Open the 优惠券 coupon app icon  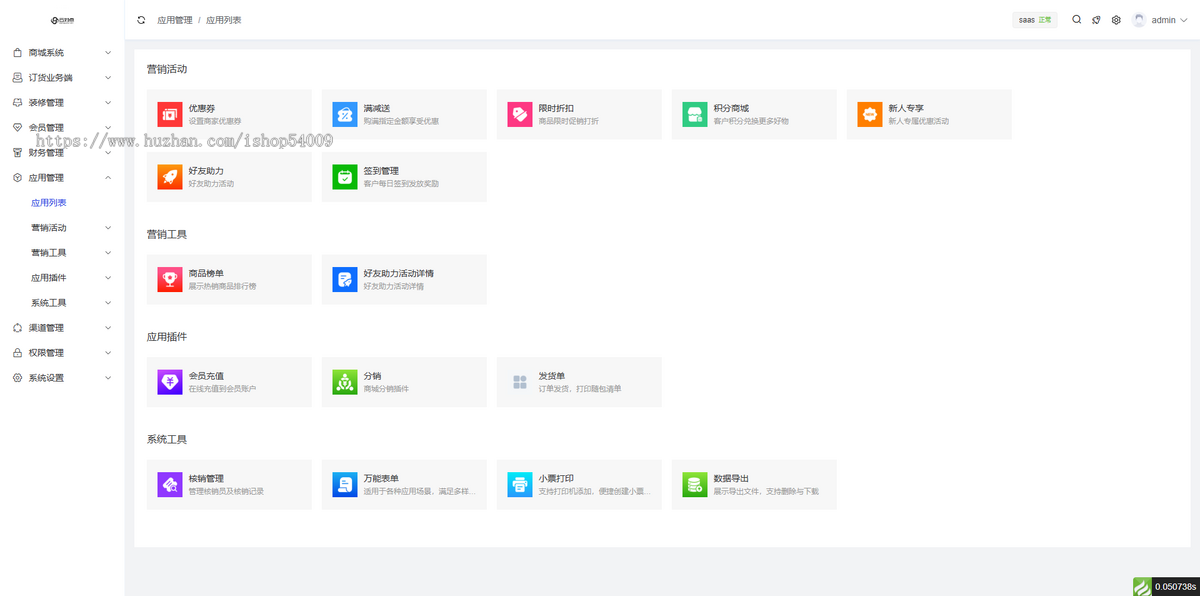point(170,114)
